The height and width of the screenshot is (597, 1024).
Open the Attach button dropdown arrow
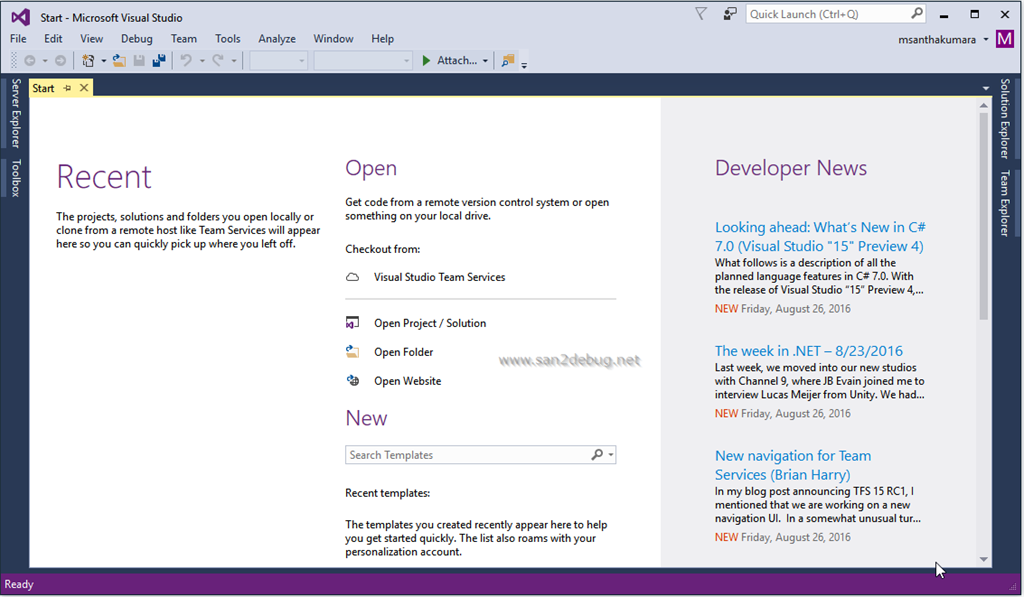(485, 61)
